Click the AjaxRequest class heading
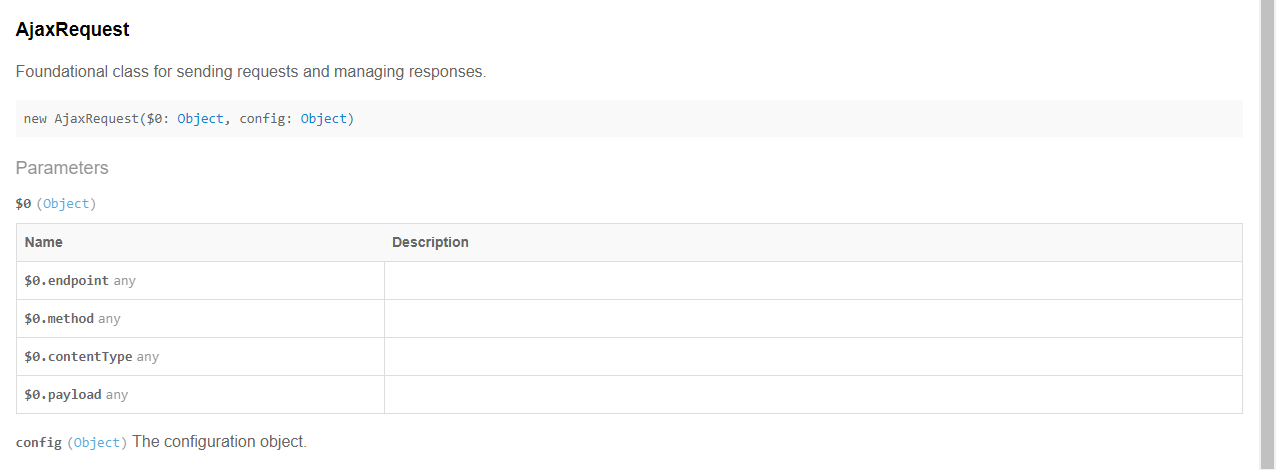The width and height of the screenshot is (1276, 470). pos(72,30)
